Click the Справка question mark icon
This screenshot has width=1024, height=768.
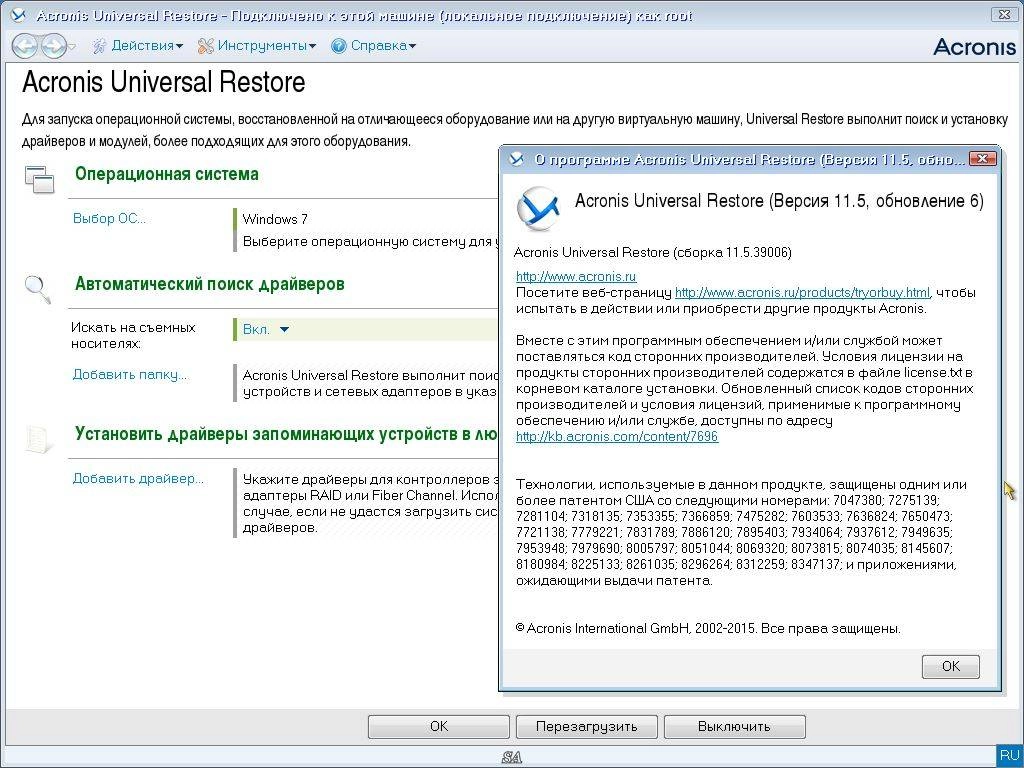[x=338, y=46]
